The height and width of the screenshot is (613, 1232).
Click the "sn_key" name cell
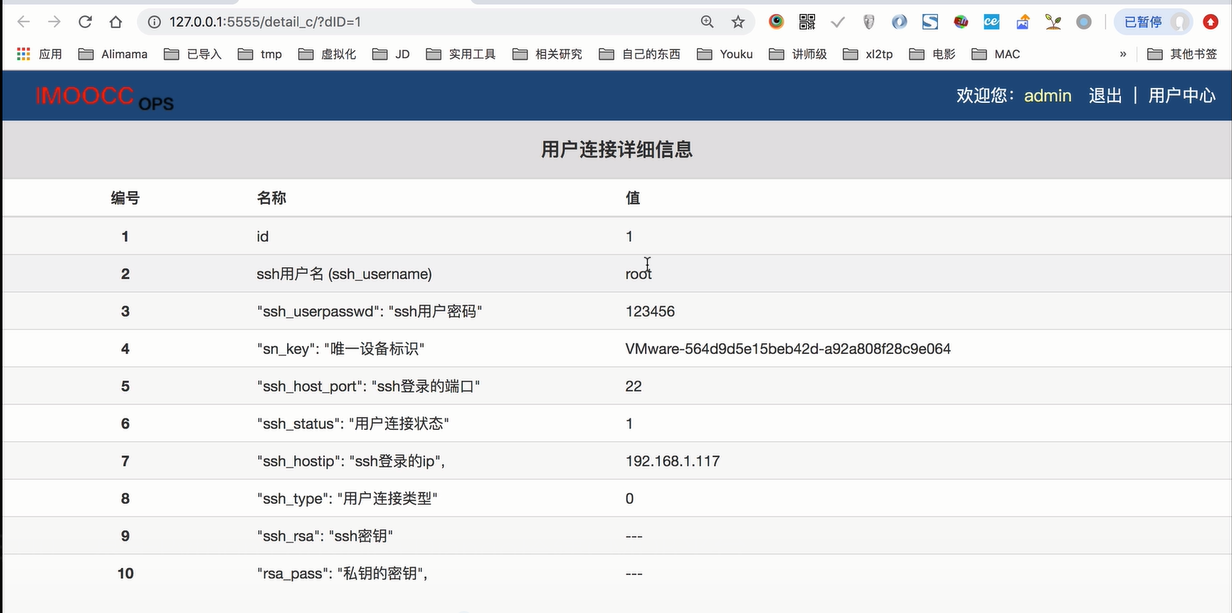[x=341, y=349]
